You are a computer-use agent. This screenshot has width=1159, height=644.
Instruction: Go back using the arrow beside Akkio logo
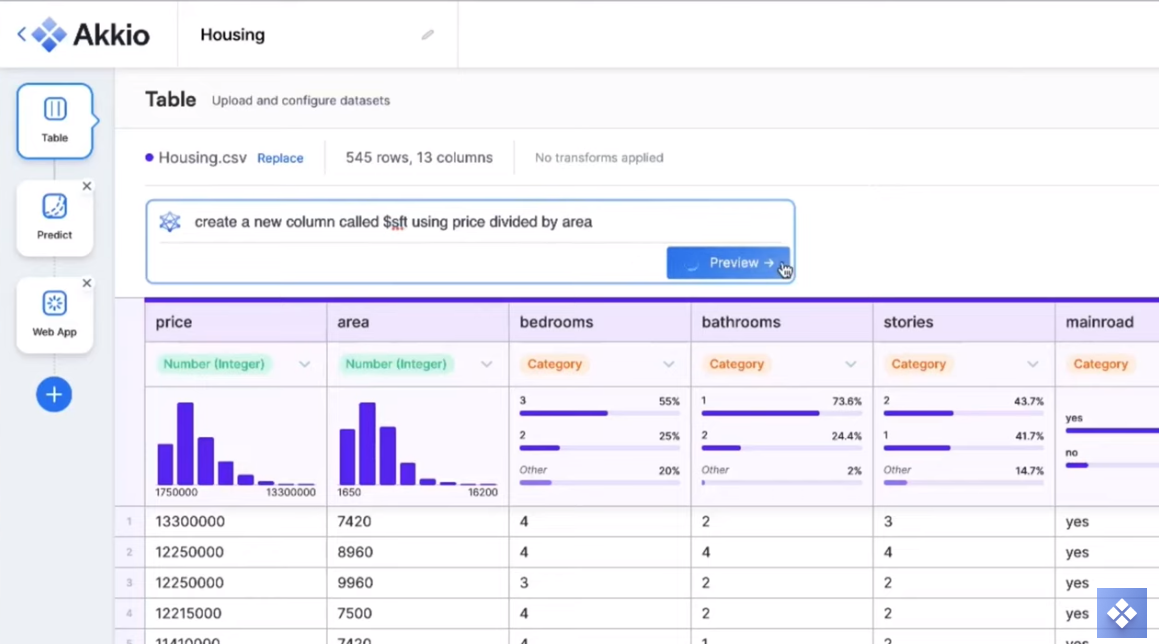pyautogui.click(x=21, y=34)
